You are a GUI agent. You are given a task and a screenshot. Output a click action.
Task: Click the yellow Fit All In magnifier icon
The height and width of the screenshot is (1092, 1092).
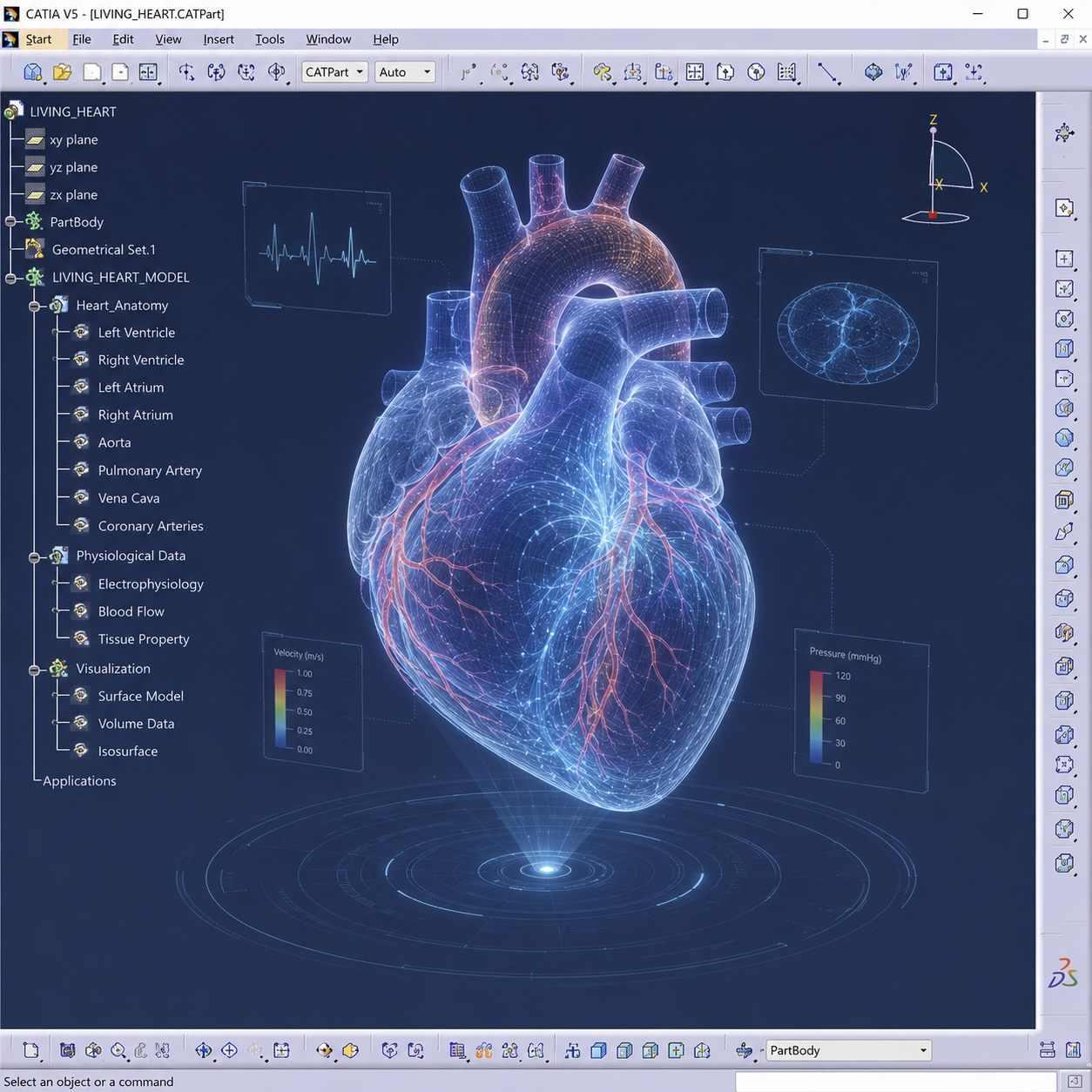coord(118,1051)
